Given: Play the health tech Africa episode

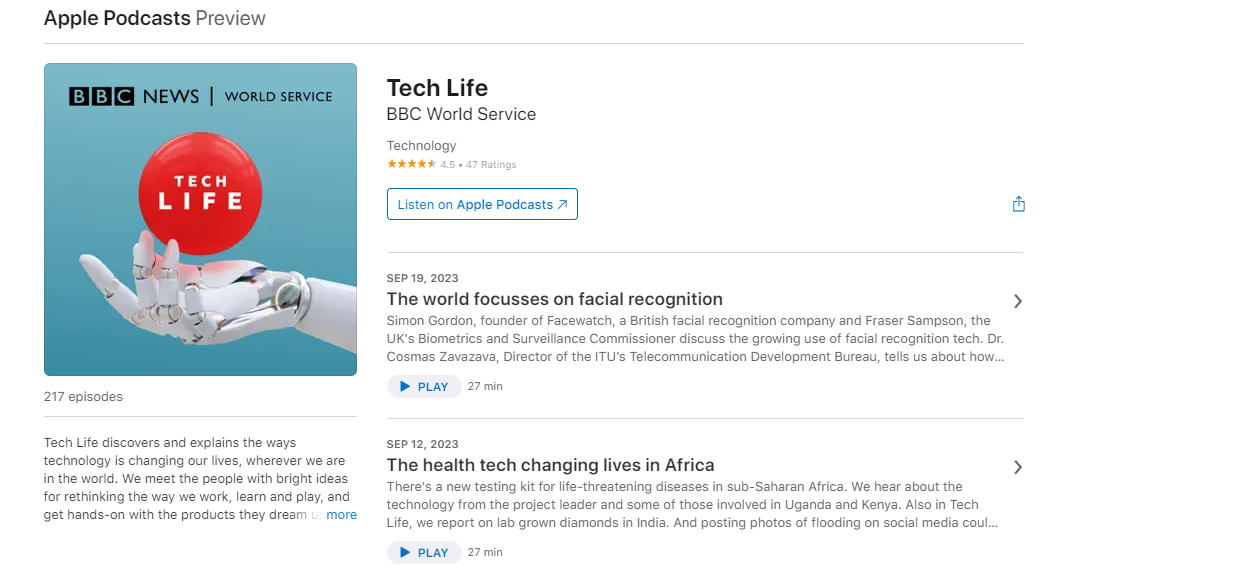Looking at the screenshot, I should tap(424, 552).
